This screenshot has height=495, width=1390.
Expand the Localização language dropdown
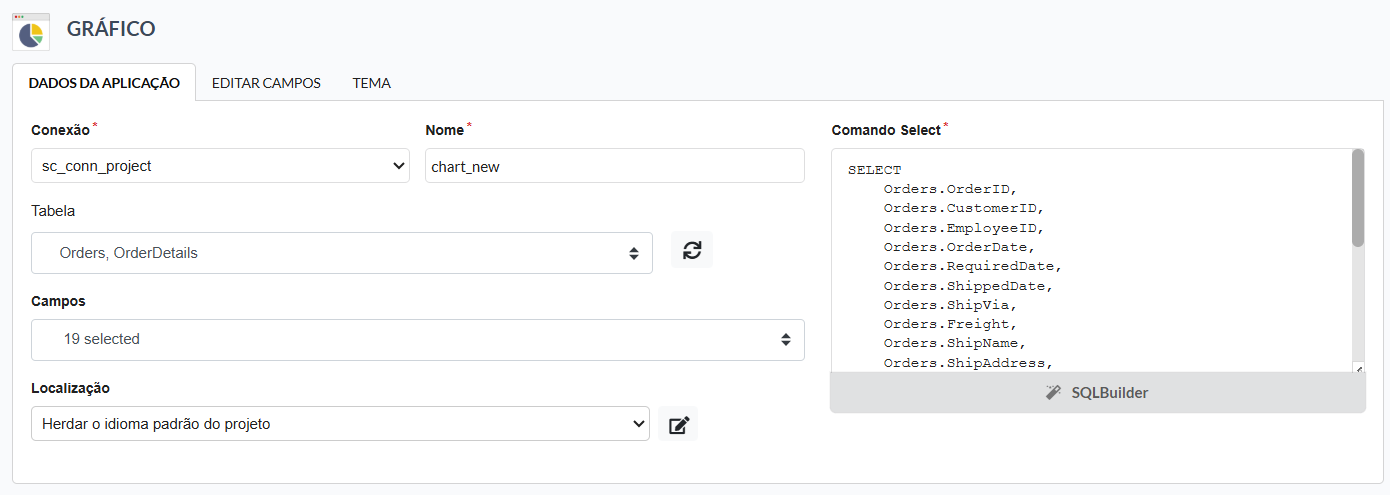[340, 424]
